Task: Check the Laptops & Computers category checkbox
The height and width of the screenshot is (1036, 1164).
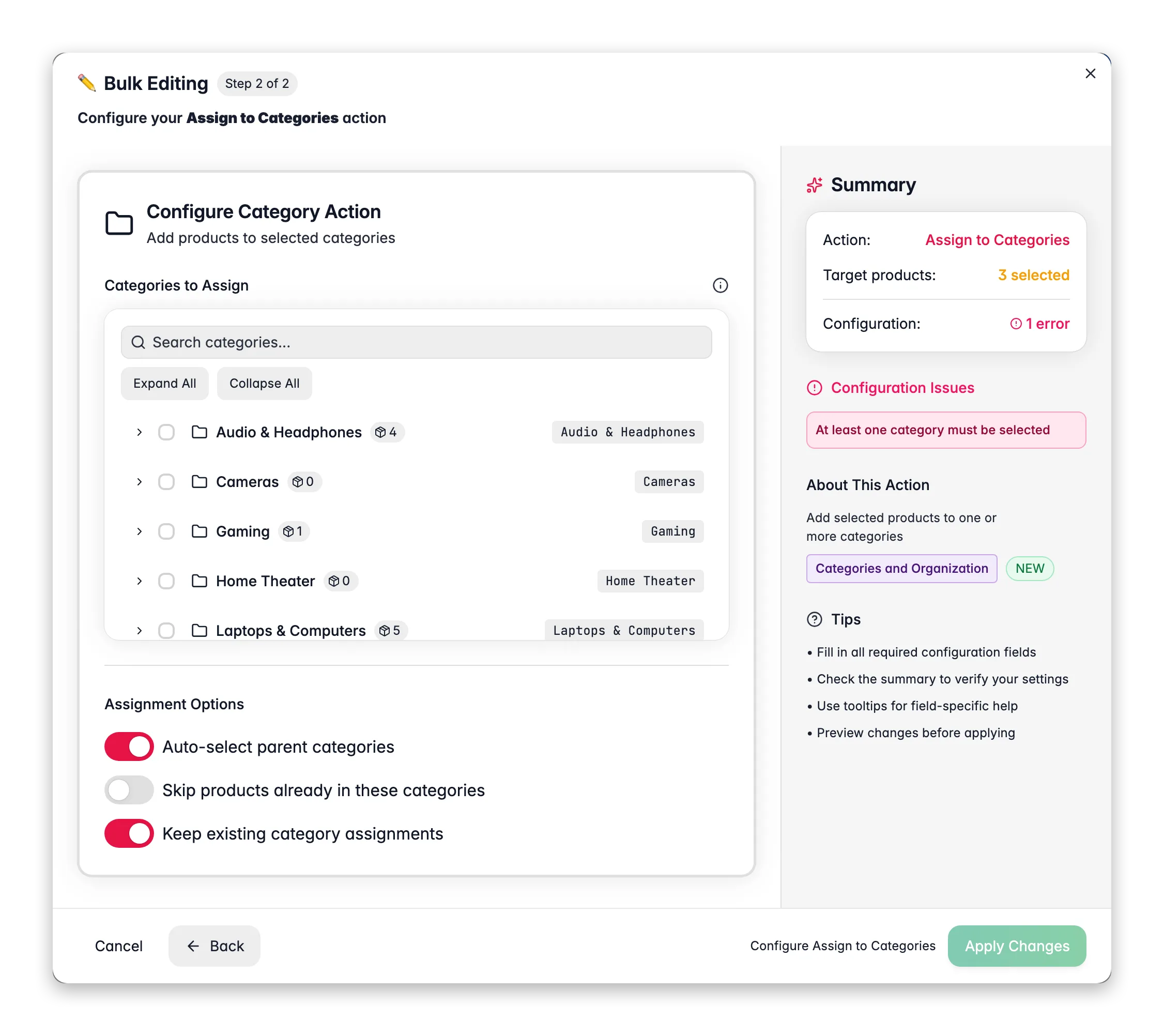Action: click(x=166, y=631)
